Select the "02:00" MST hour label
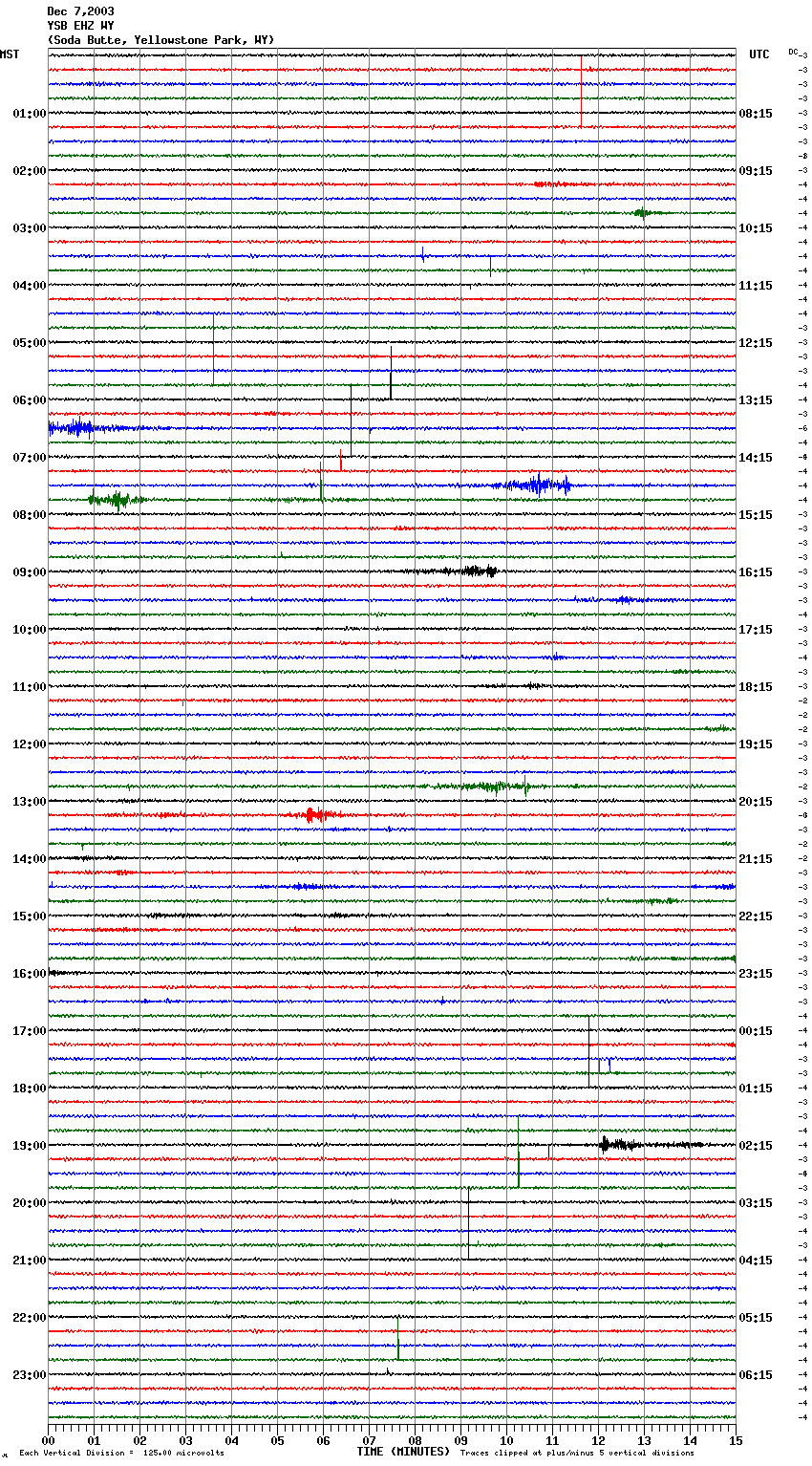The image size is (812, 1466). click(x=30, y=171)
